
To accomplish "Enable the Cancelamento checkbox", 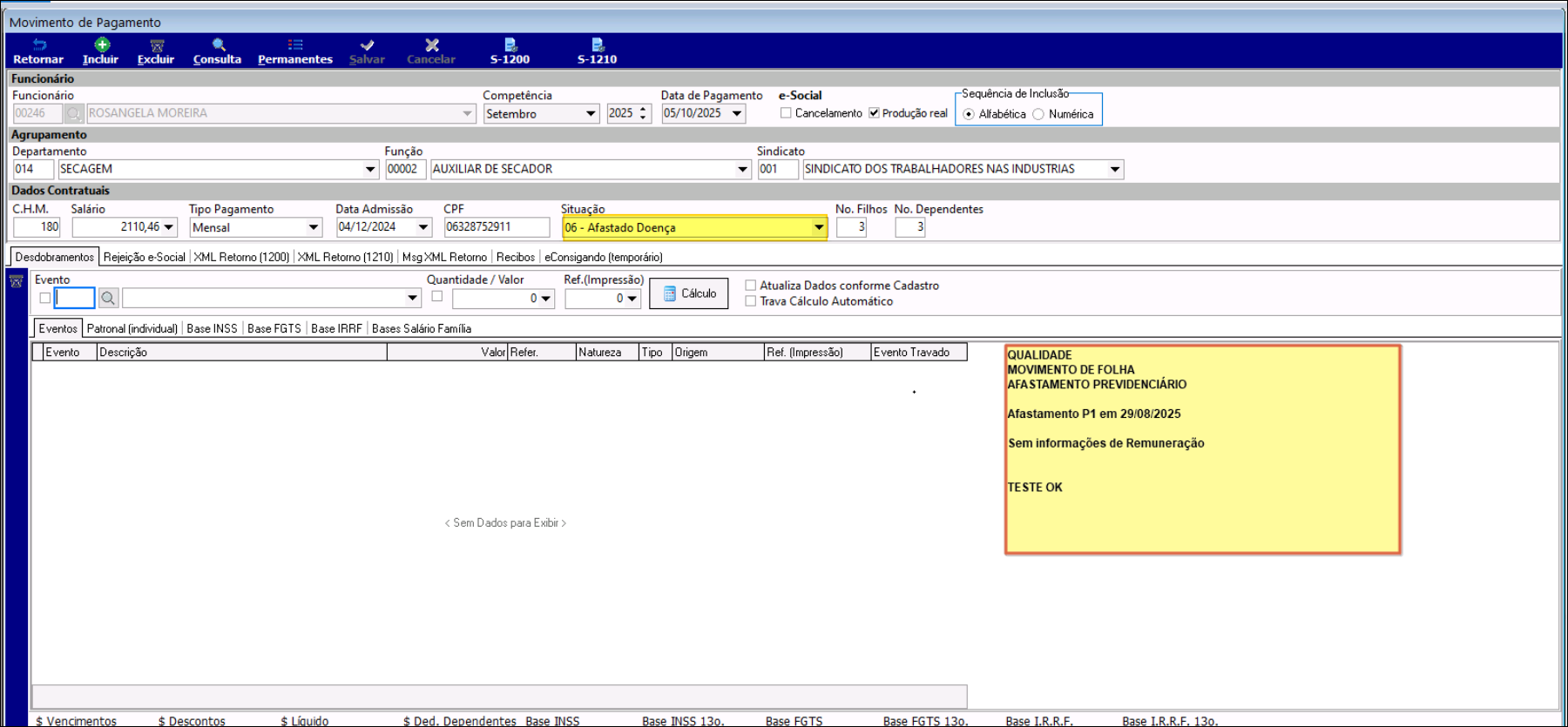I will coord(786,113).
